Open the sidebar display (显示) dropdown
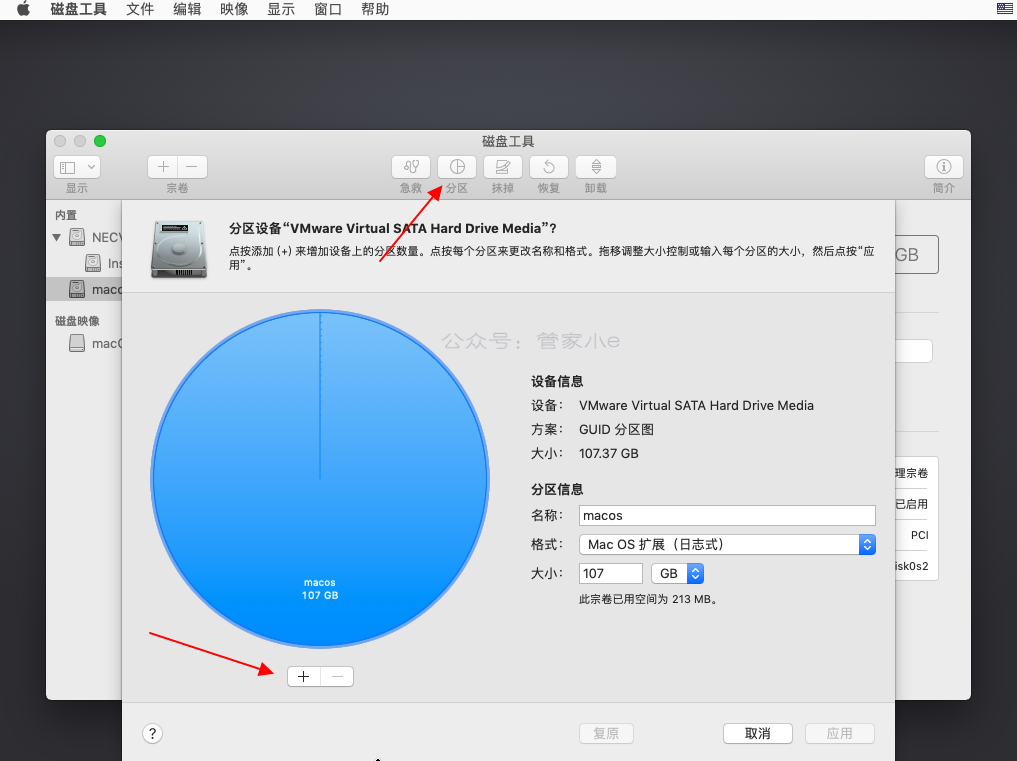Viewport: 1017px width, 761px height. click(x=77, y=167)
